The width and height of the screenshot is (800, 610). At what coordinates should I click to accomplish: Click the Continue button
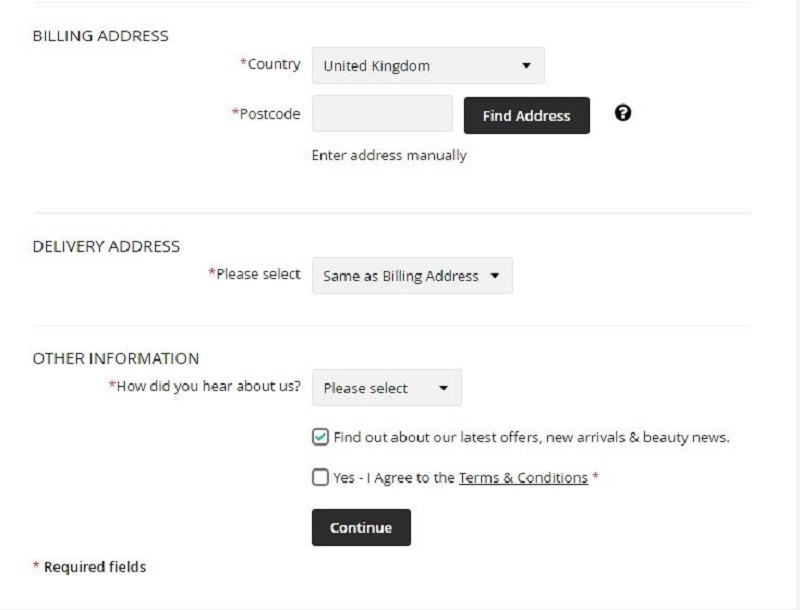(361, 527)
